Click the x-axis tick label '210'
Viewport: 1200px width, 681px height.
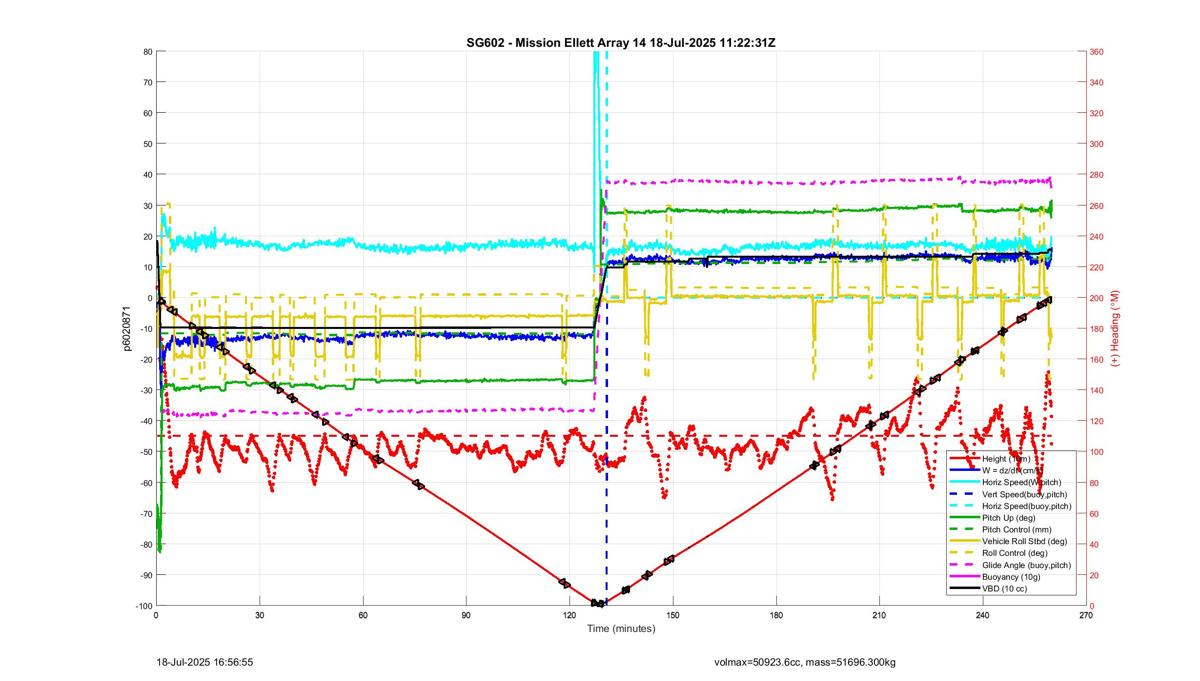coord(879,615)
